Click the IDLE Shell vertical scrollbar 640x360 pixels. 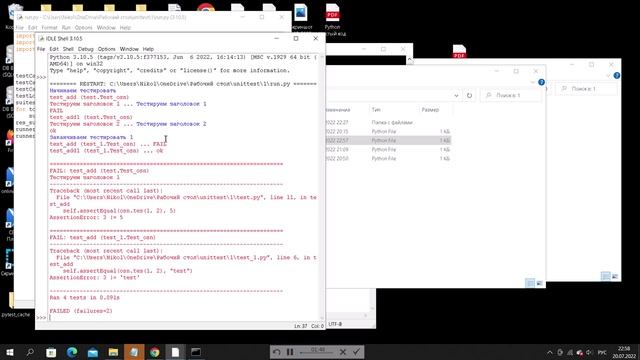pyautogui.click(x=322, y=186)
